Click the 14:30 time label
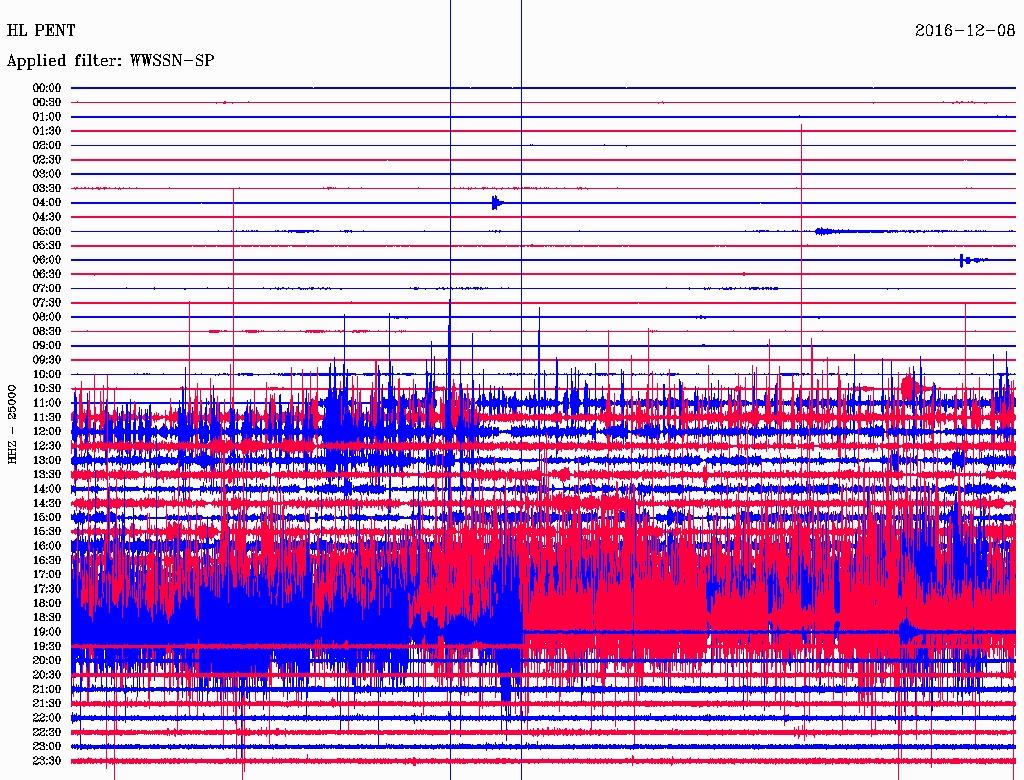Viewport: 1024px width, 780px height. [x=47, y=503]
